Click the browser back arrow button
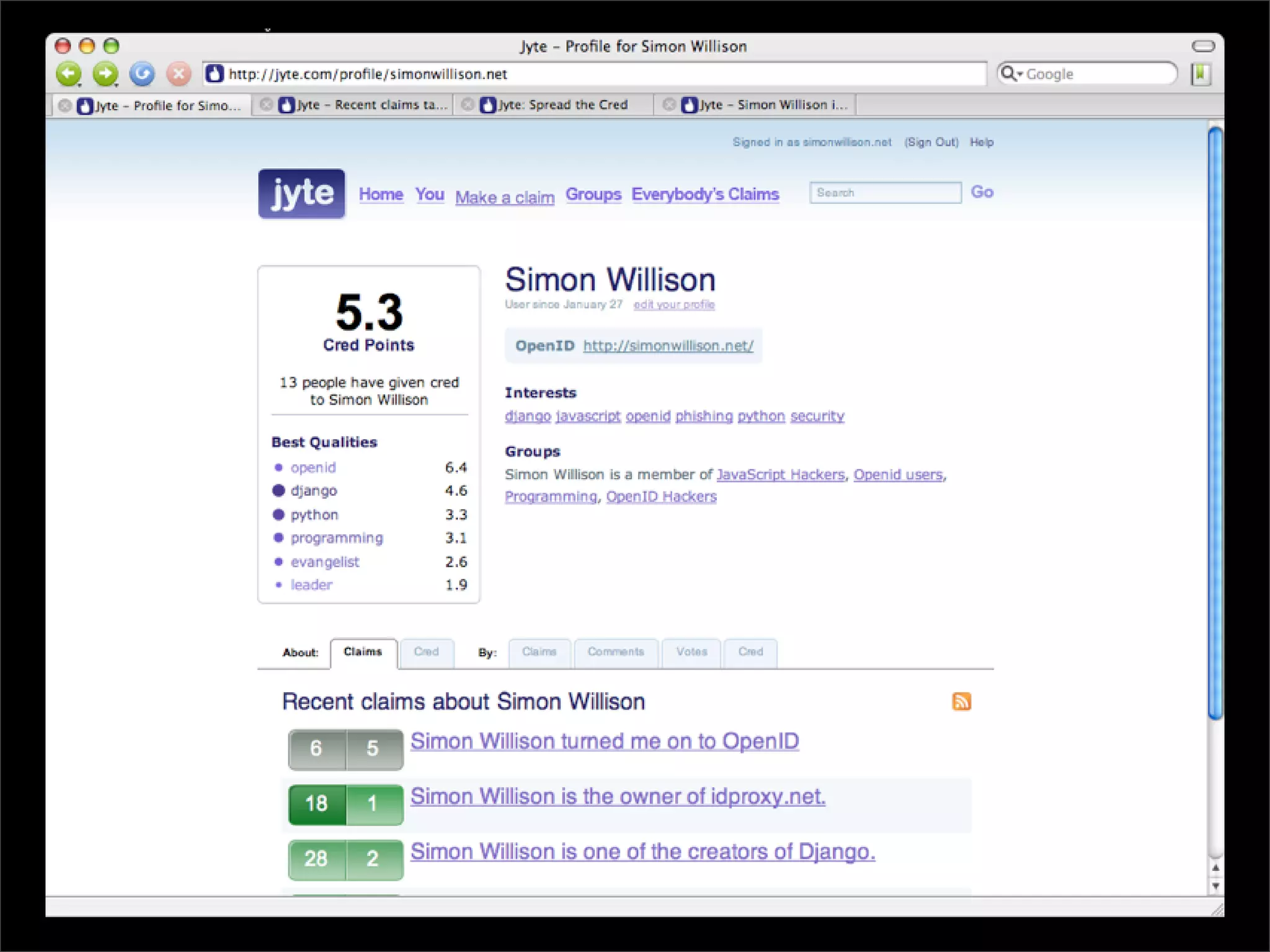The image size is (1270, 952). point(68,74)
